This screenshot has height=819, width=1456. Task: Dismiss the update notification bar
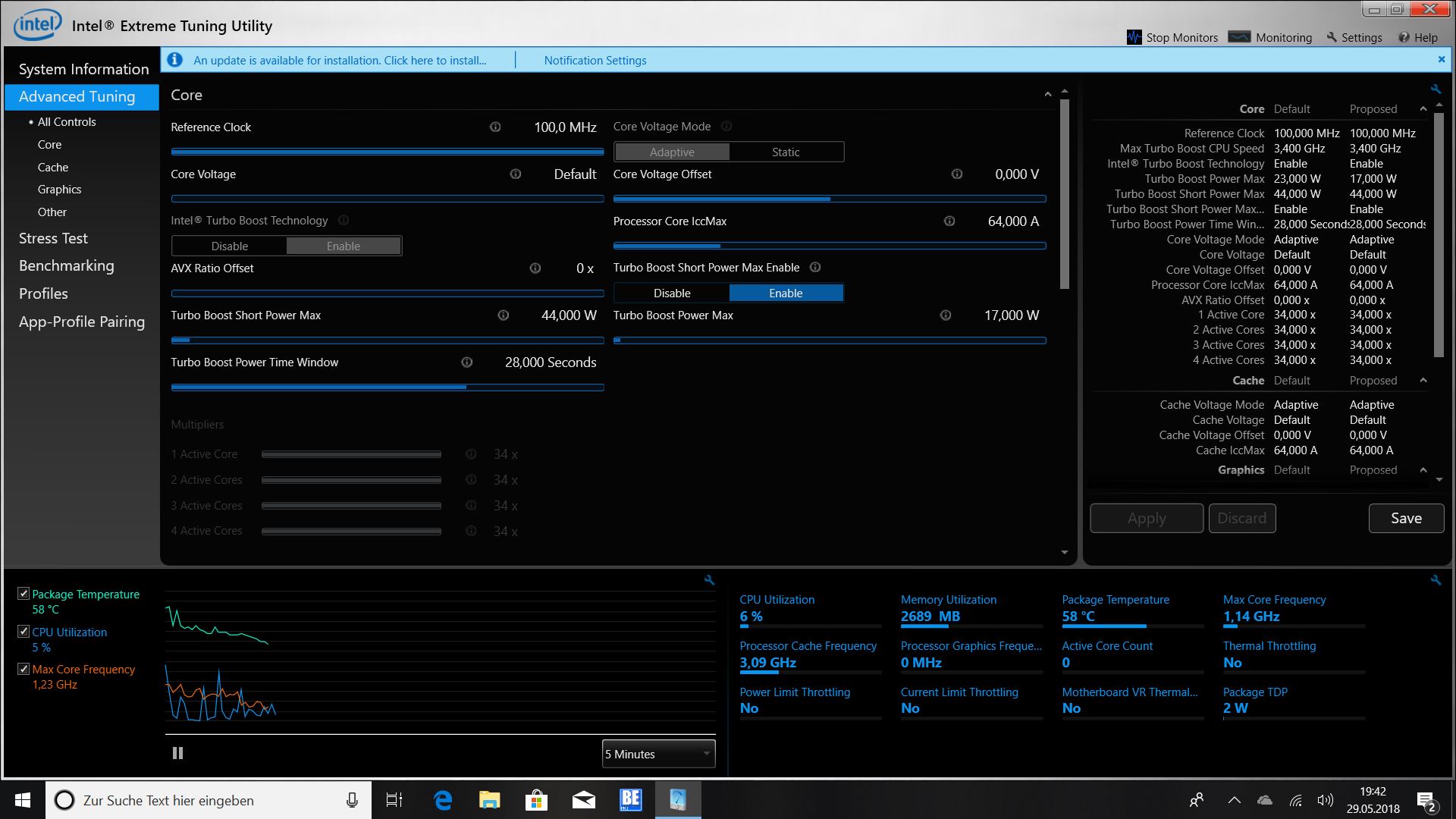tap(1442, 59)
